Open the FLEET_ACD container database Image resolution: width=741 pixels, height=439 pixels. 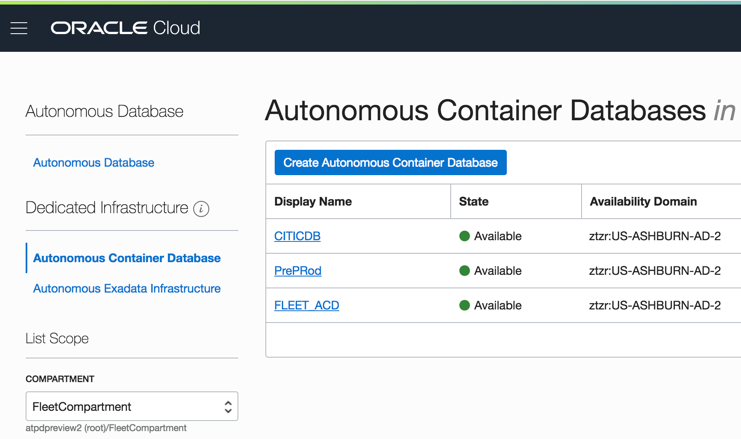[307, 305]
